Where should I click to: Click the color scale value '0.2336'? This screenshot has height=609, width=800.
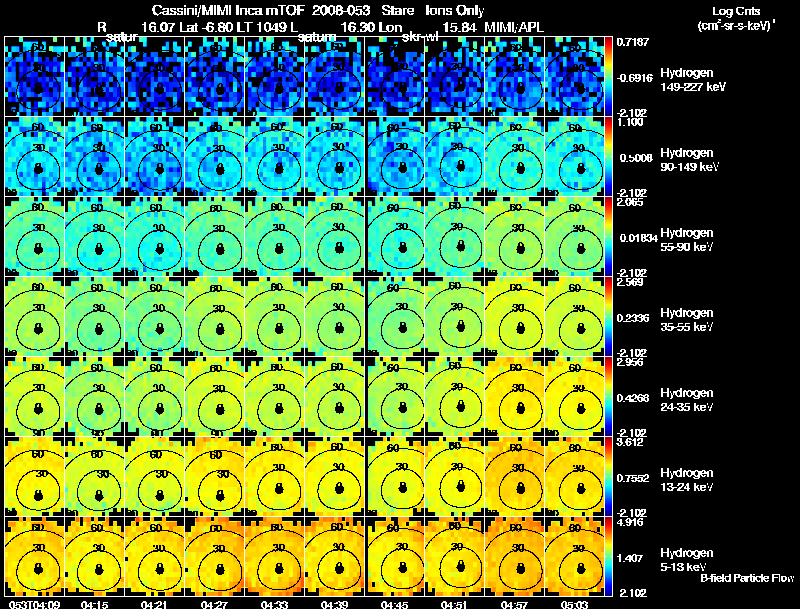coord(633,318)
